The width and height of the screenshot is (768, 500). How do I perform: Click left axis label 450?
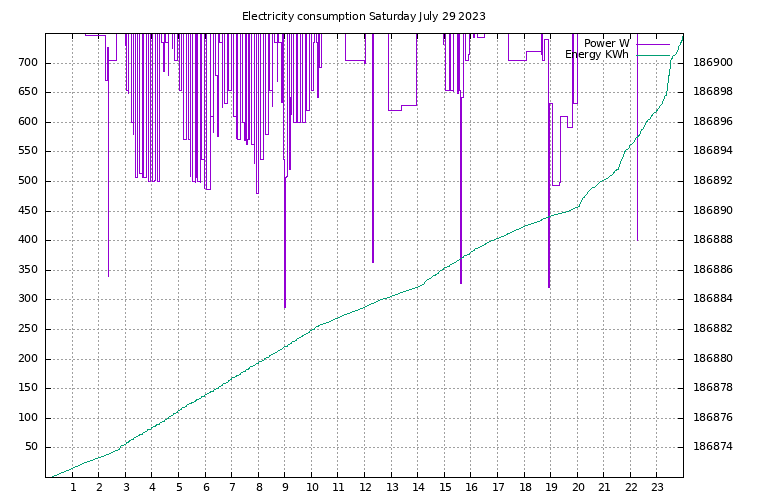pyautogui.click(x=28, y=211)
